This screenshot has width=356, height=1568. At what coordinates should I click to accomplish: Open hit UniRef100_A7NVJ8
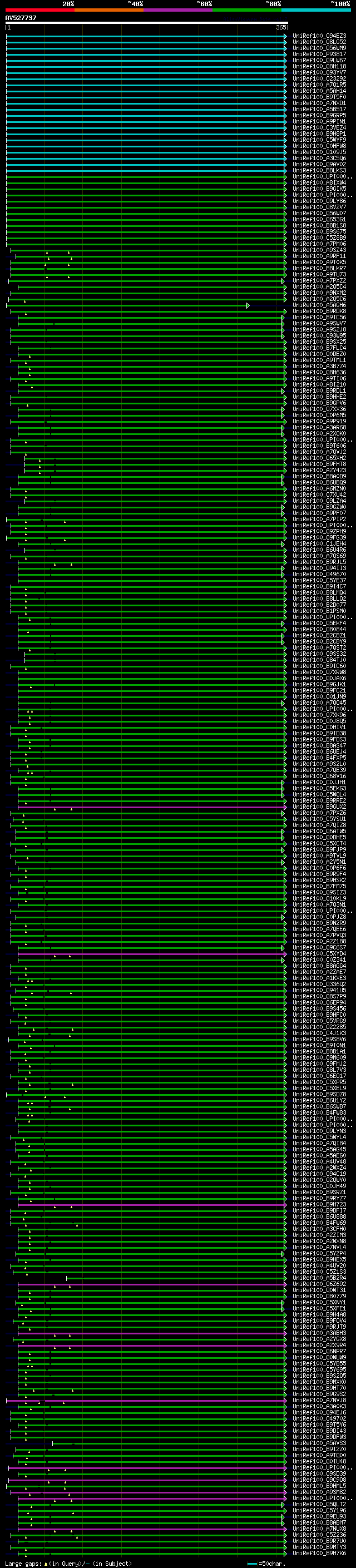tap(319, 1400)
